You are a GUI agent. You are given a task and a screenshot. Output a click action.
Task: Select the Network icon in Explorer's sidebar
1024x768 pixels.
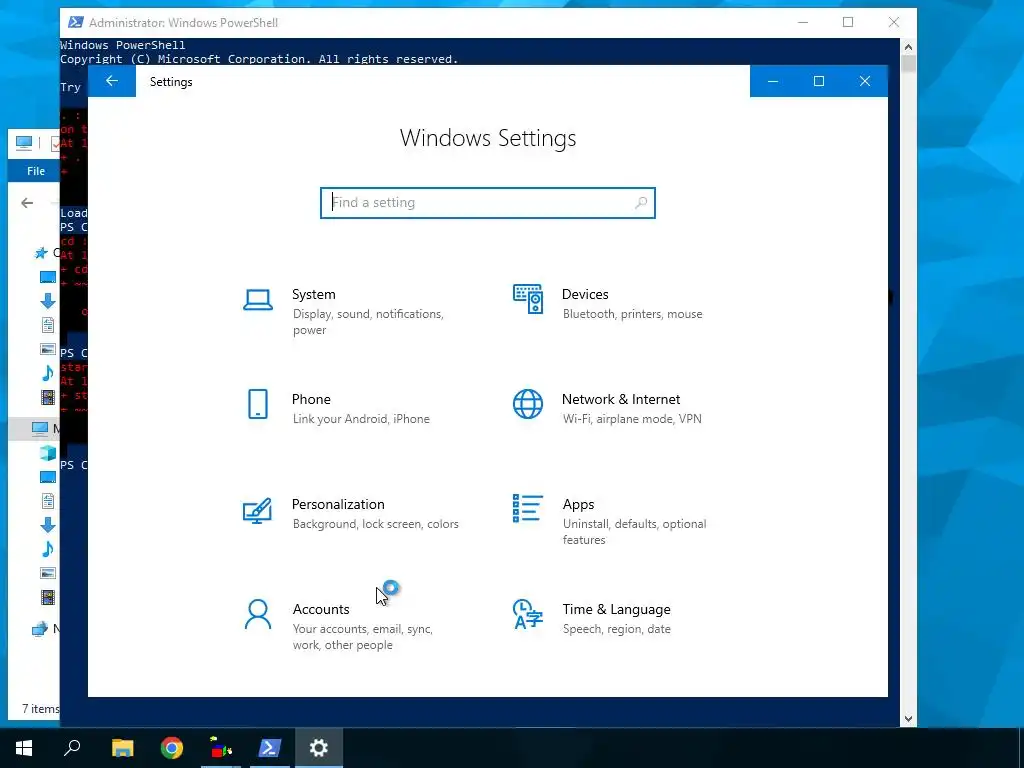pyautogui.click(x=40, y=628)
